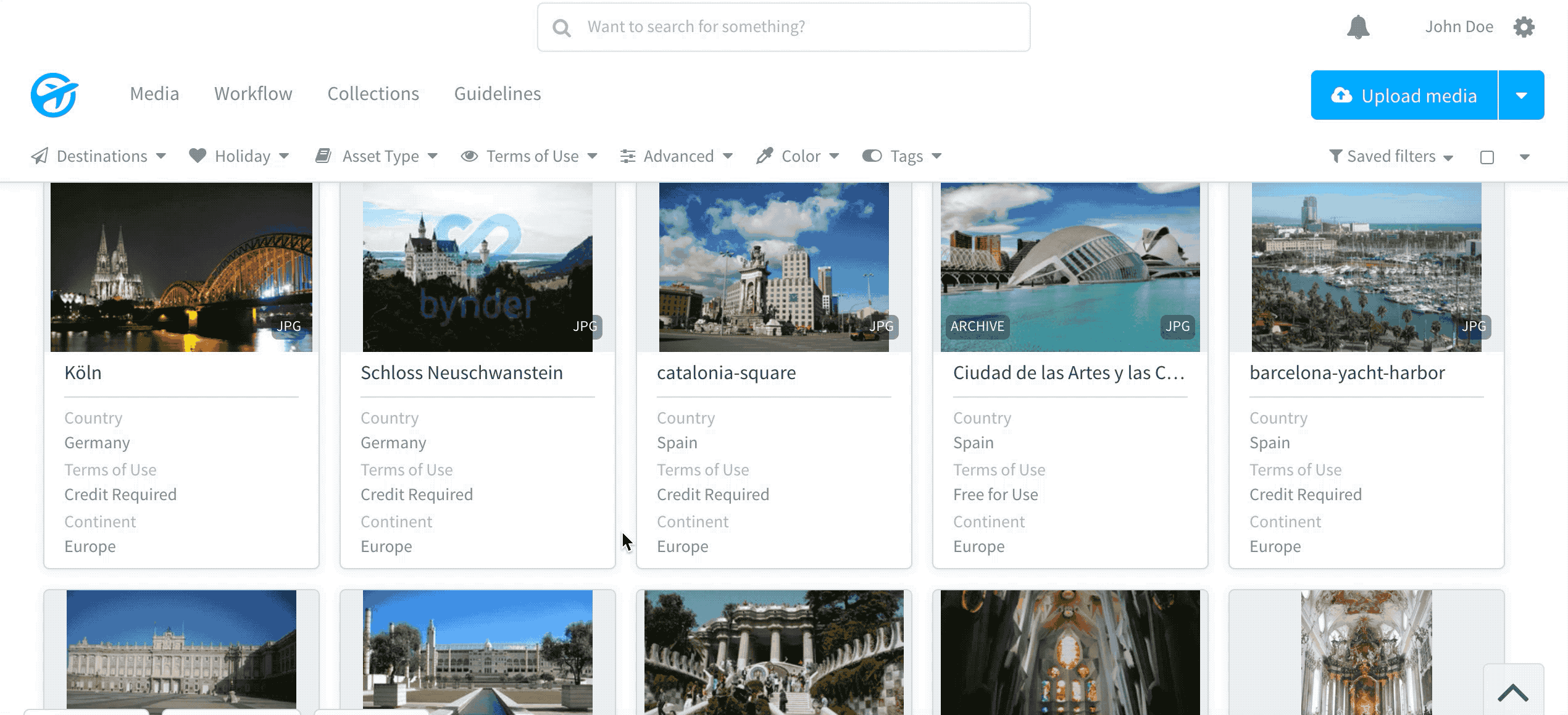This screenshot has width=1568, height=715.
Task: Click the cloud upload icon
Action: (1341, 95)
